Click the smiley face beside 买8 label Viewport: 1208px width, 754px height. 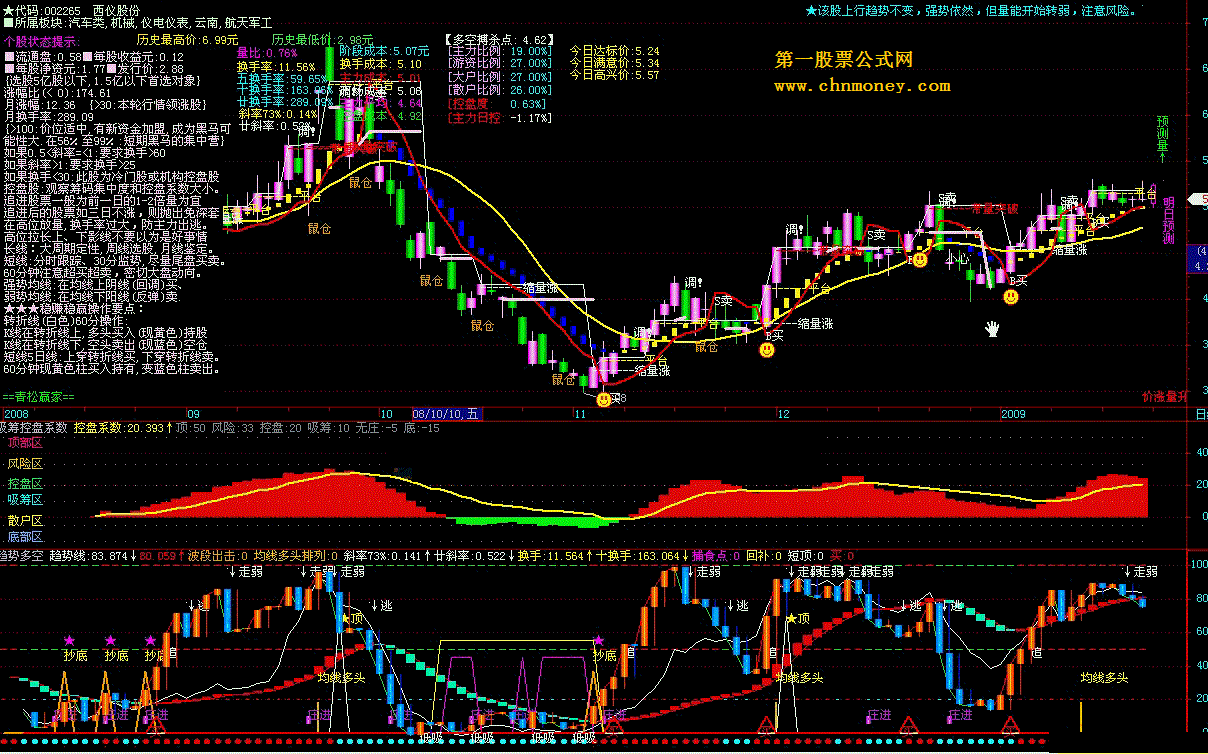(x=604, y=399)
